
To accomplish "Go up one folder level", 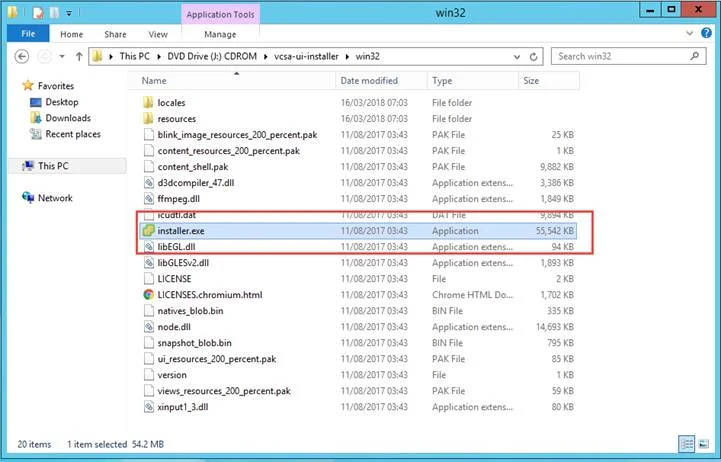I will (x=79, y=57).
